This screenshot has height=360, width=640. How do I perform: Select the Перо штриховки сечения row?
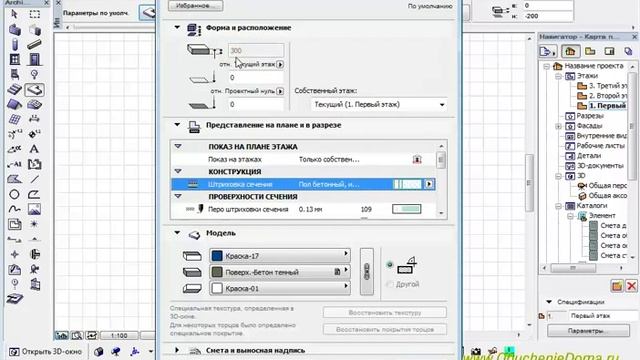303,209
